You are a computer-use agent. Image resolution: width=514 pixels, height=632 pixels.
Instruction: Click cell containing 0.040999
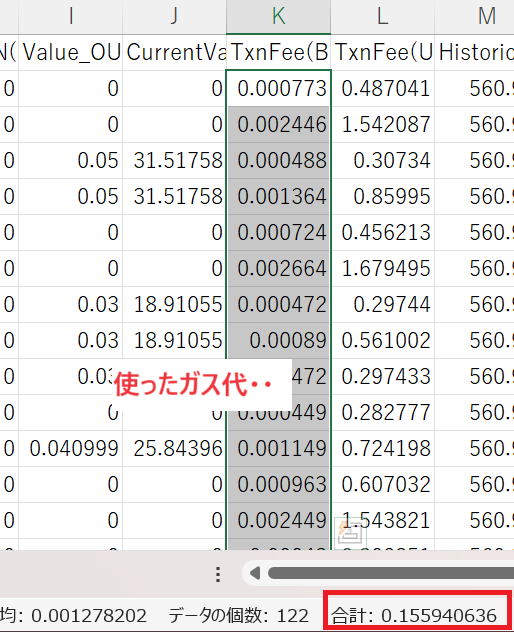coord(71,449)
